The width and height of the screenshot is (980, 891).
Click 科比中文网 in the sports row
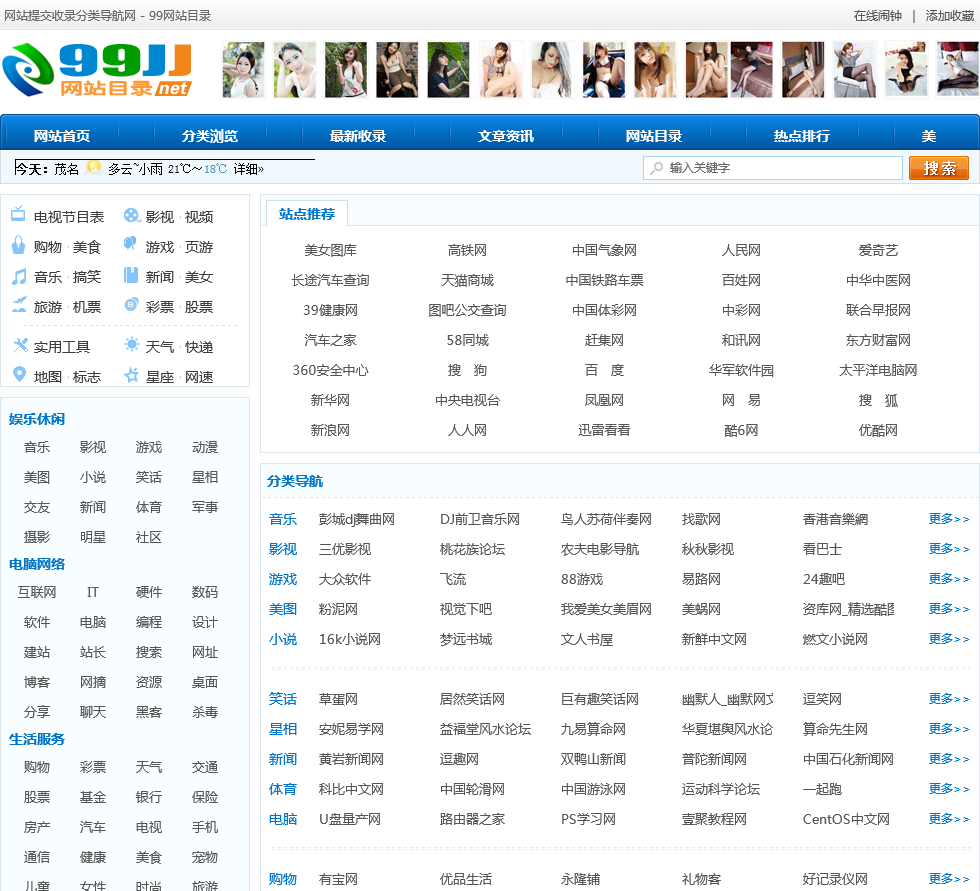coord(351,789)
